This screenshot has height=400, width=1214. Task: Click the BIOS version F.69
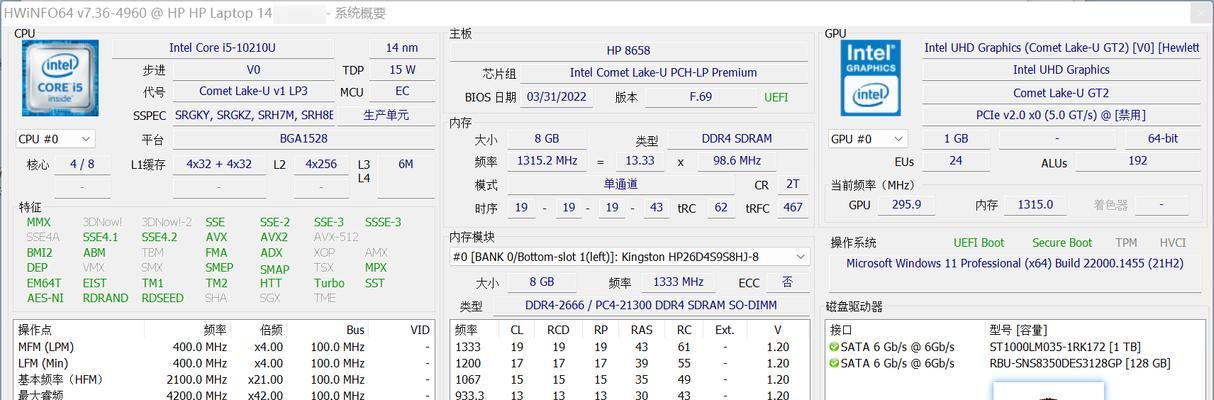[701, 97]
